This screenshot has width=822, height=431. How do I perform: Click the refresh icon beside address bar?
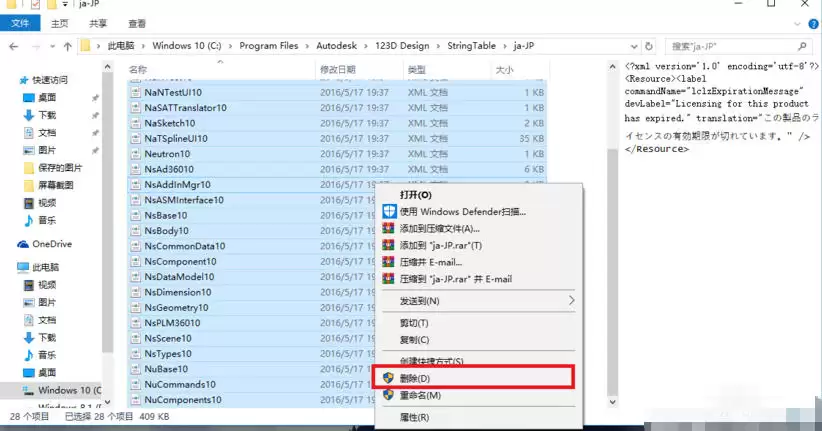(649, 46)
